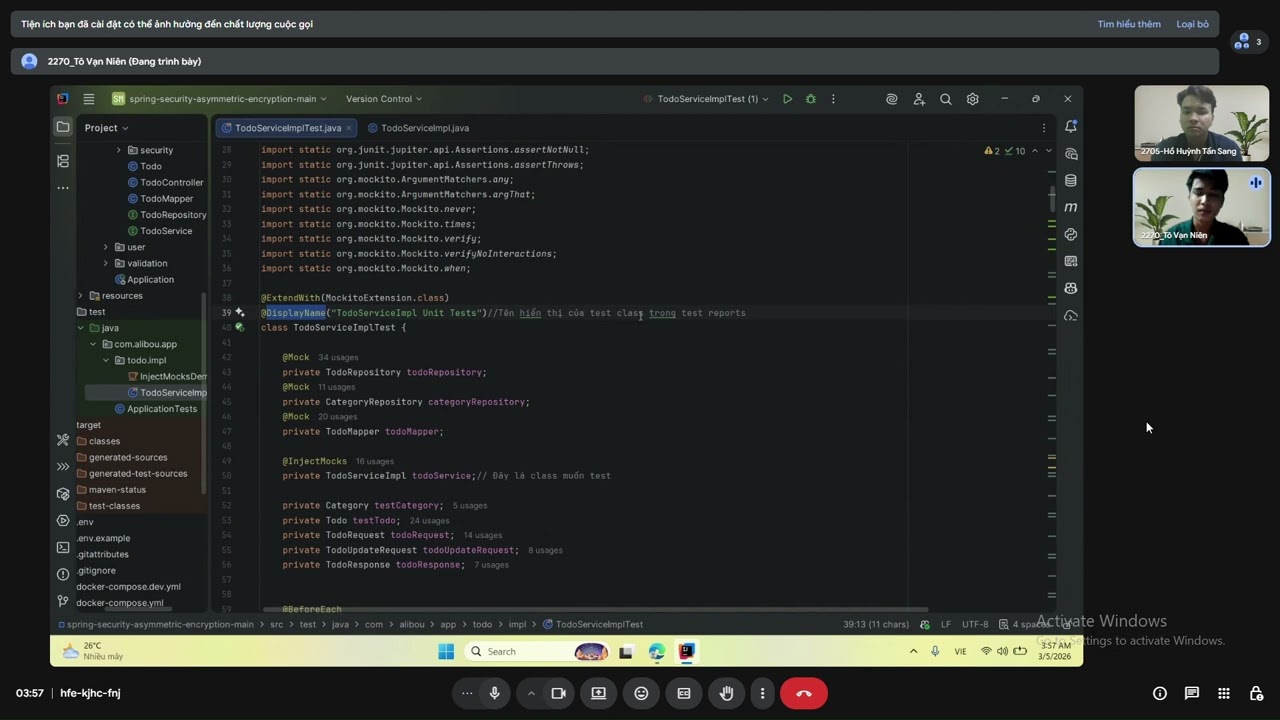Turn off camera in Meet controls
The height and width of the screenshot is (720, 1280).
pos(558,693)
